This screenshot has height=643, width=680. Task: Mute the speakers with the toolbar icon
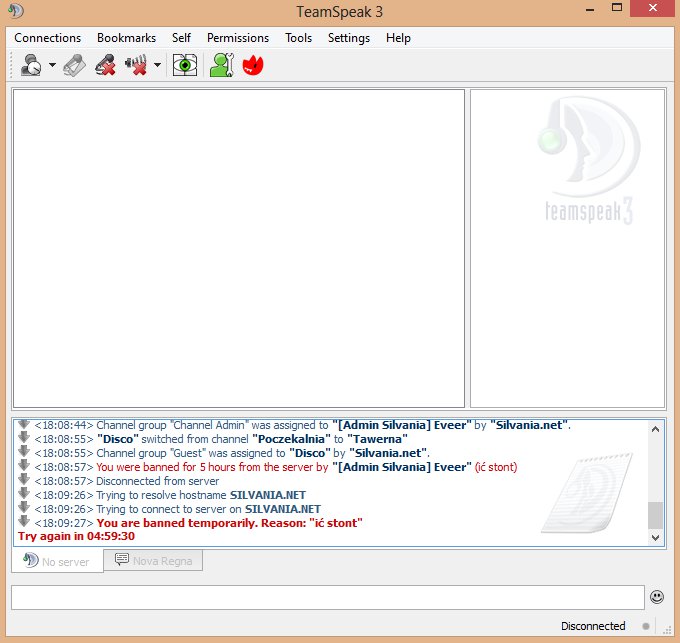[136, 65]
